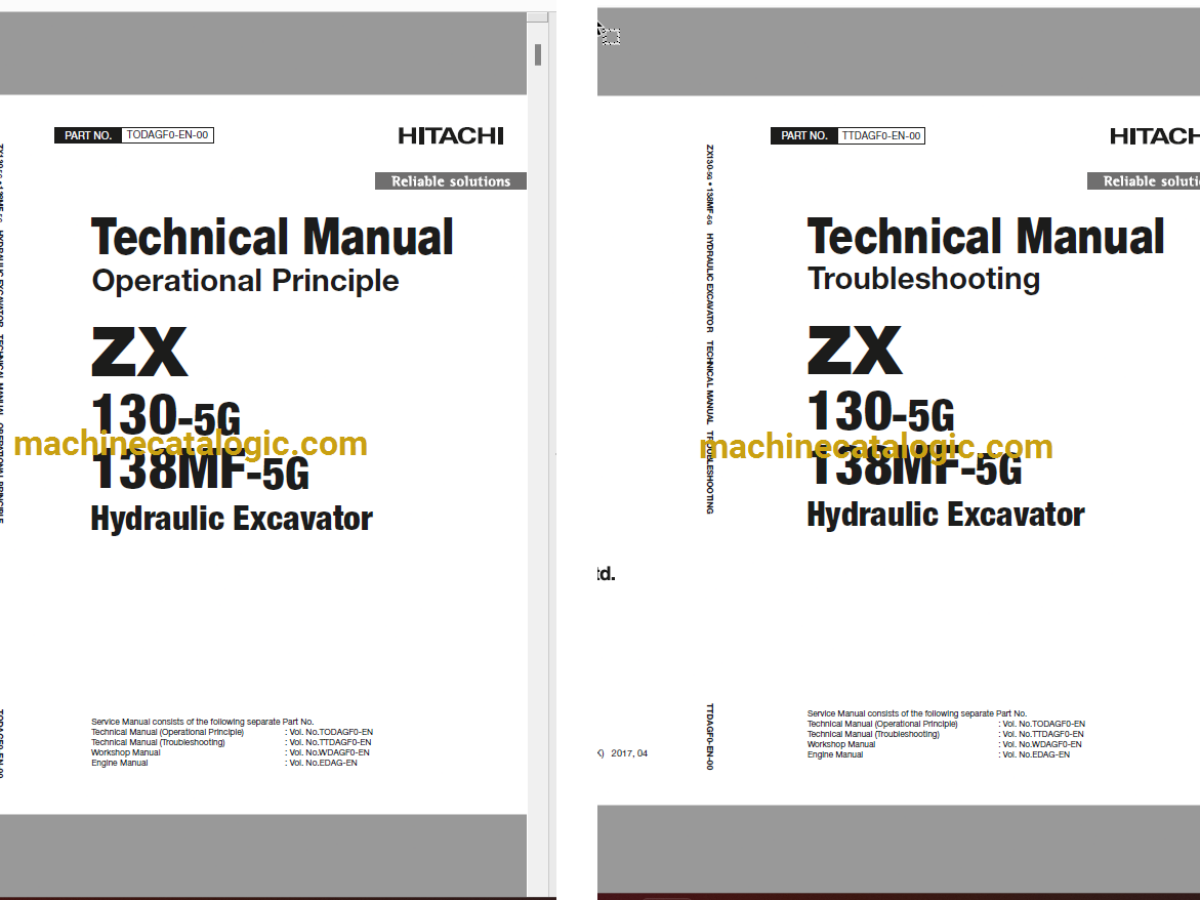Viewport: 1200px width, 900px height.
Task: Click the HITACHI logo on the right page
Action: (x=1155, y=136)
